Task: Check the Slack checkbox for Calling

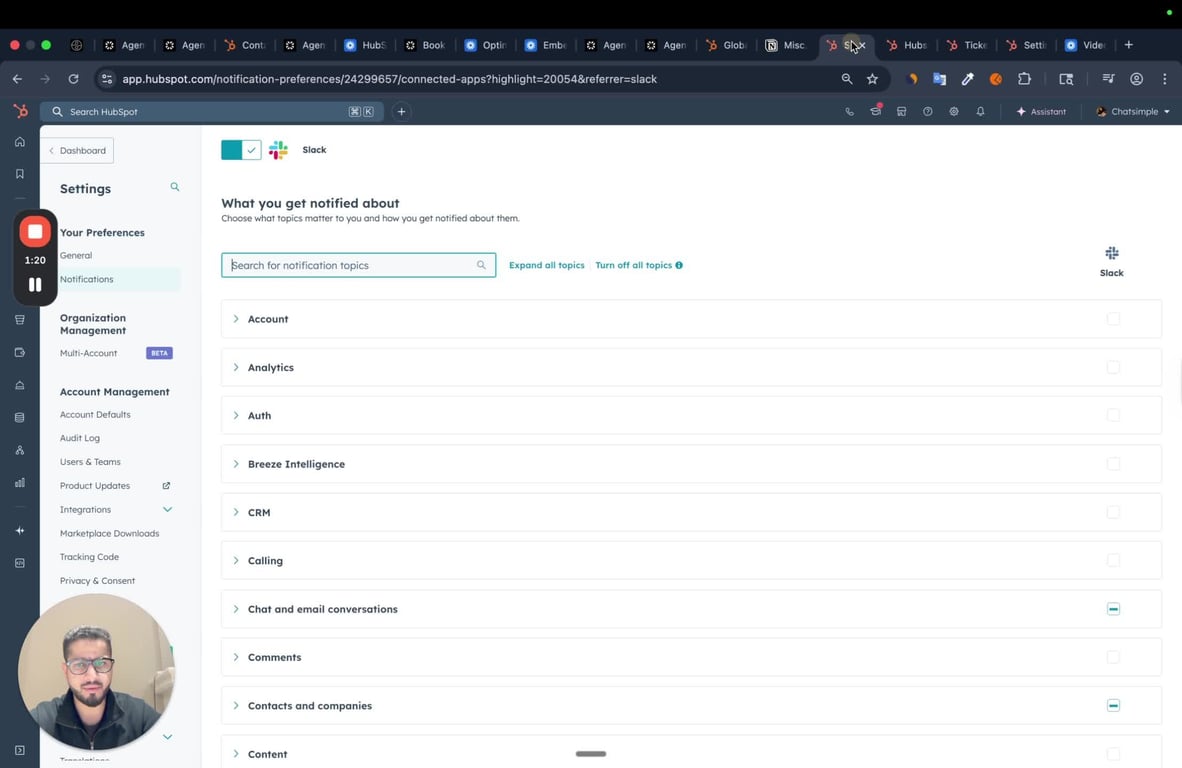Action: click(1113, 561)
